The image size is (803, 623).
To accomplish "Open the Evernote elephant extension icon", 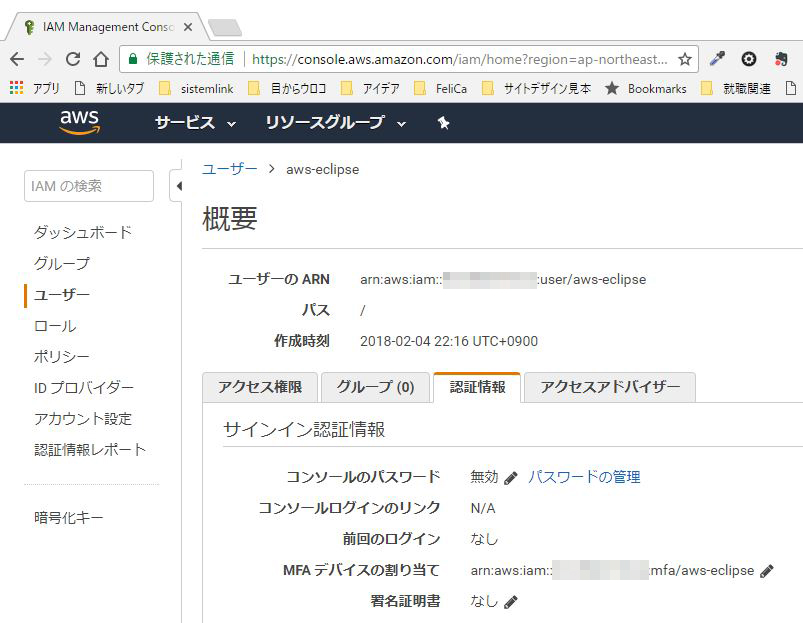I will pyautogui.click(x=781, y=59).
